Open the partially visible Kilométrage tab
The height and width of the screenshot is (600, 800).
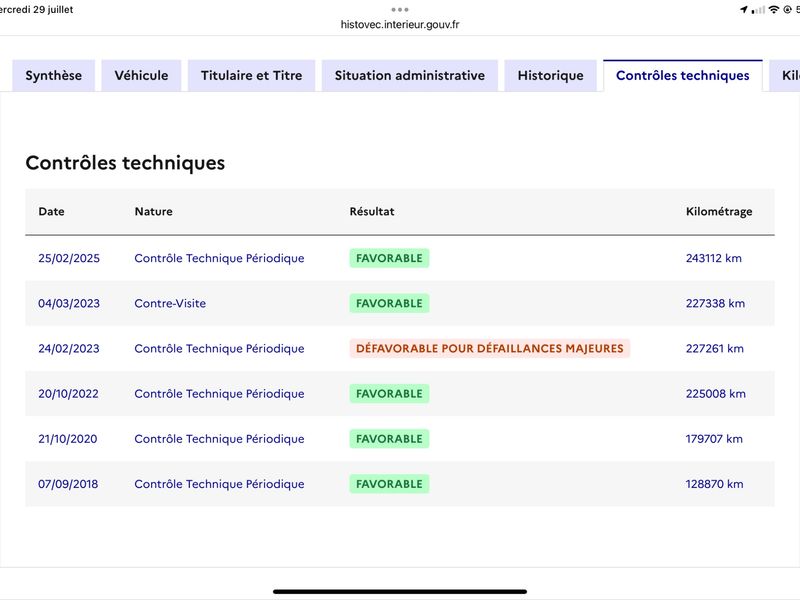pyautogui.click(x=785, y=76)
